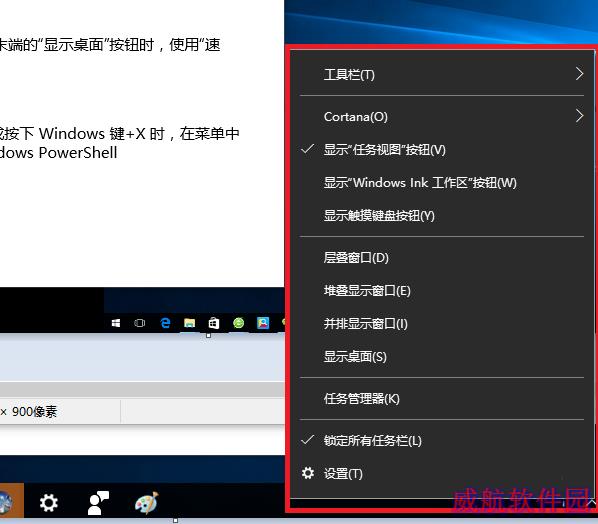Expand the 工具栏(T) submenu arrow
The height and width of the screenshot is (524, 598).
coord(579,74)
